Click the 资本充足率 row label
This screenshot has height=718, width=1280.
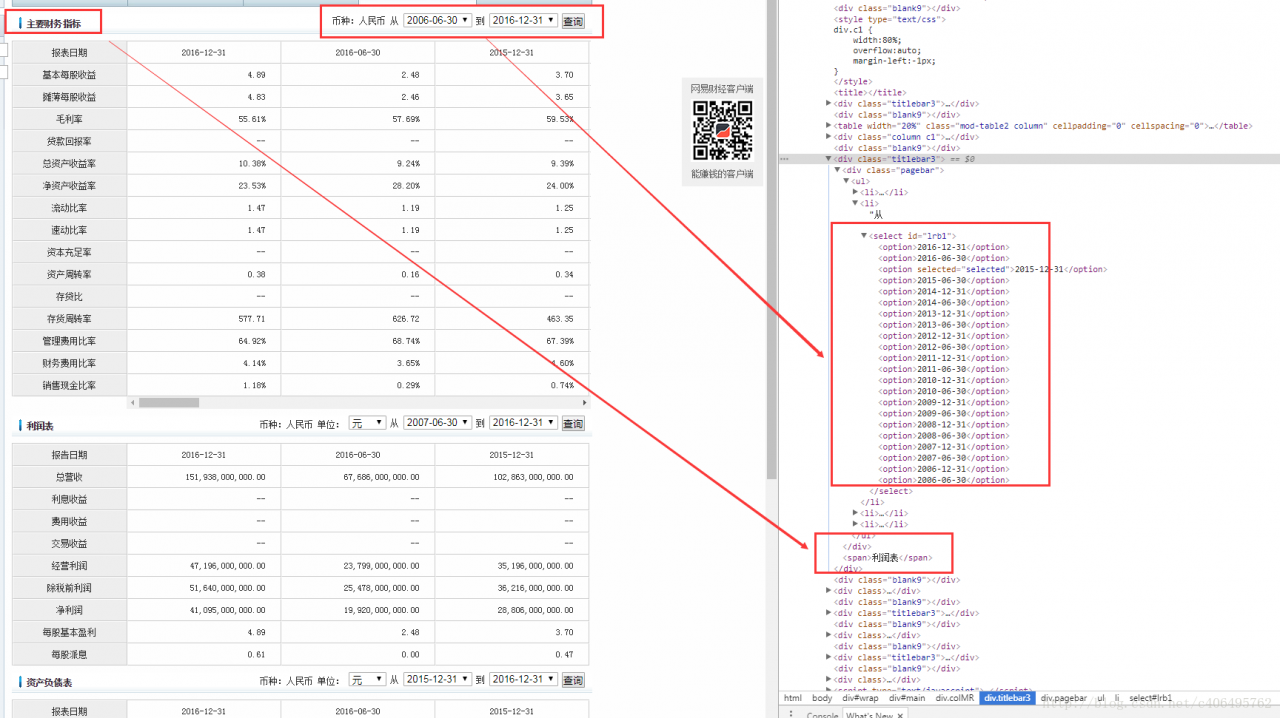pos(69,252)
